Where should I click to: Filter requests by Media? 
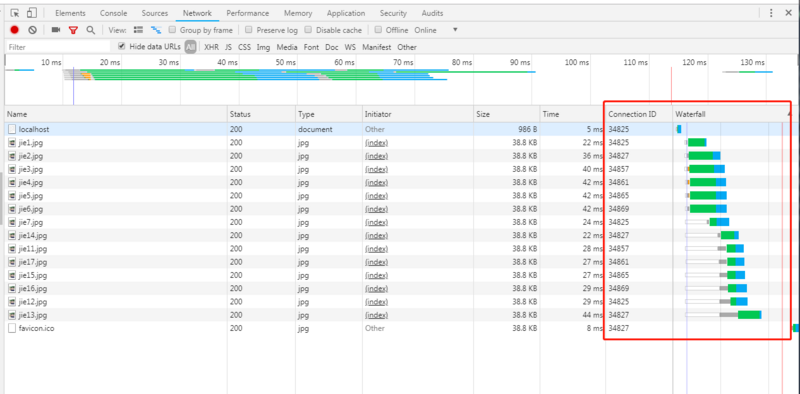click(x=287, y=47)
